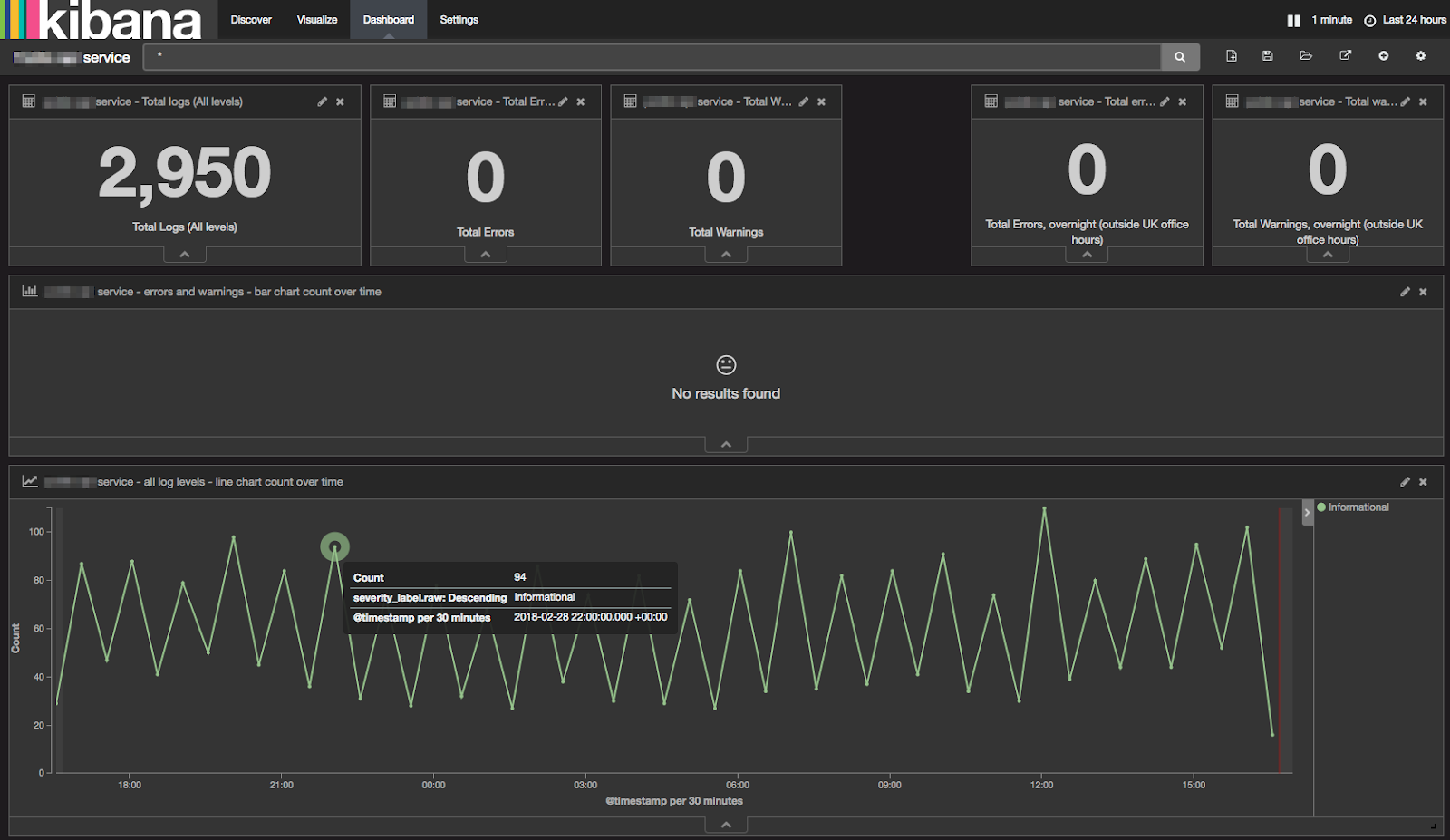The width and height of the screenshot is (1450, 840).
Task: Click the New Dashboard icon
Action: [x=1231, y=56]
